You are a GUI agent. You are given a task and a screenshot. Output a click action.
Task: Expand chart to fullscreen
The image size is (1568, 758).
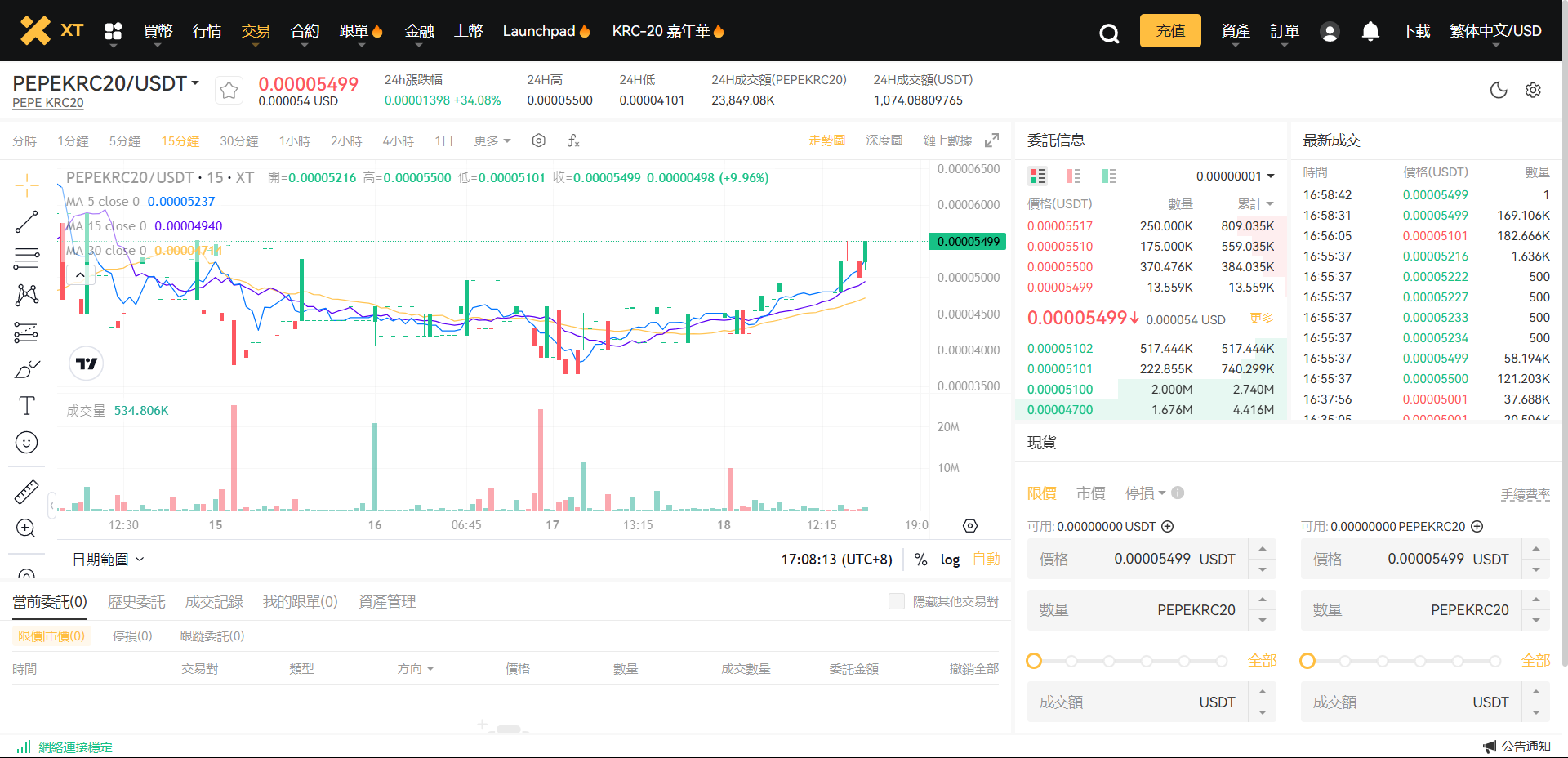click(991, 140)
